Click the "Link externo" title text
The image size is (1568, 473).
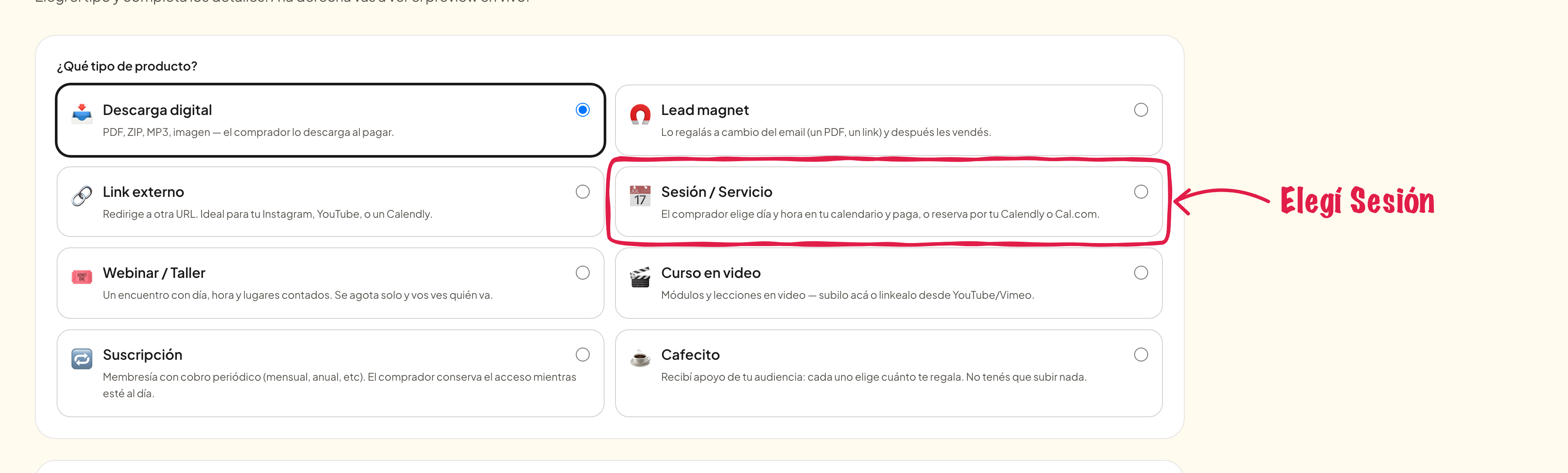pyautogui.click(x=143, y=192)
